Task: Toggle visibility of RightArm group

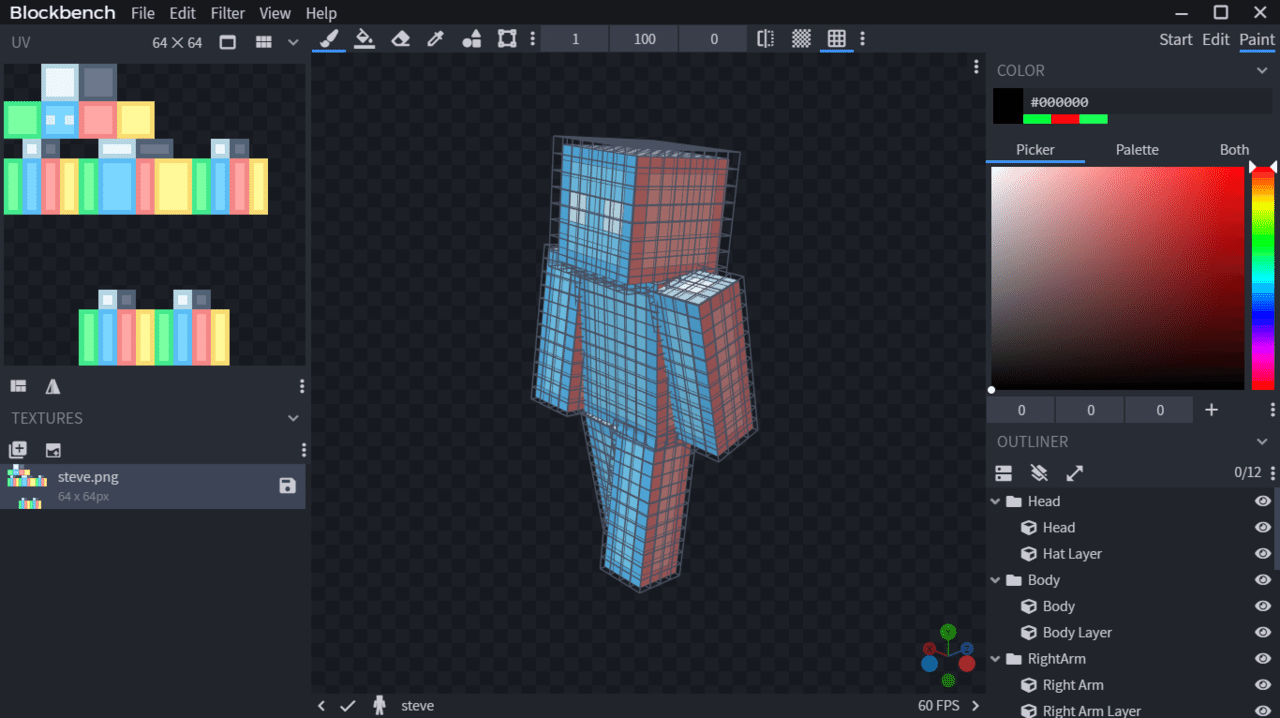Action: tap(1263, 660)
